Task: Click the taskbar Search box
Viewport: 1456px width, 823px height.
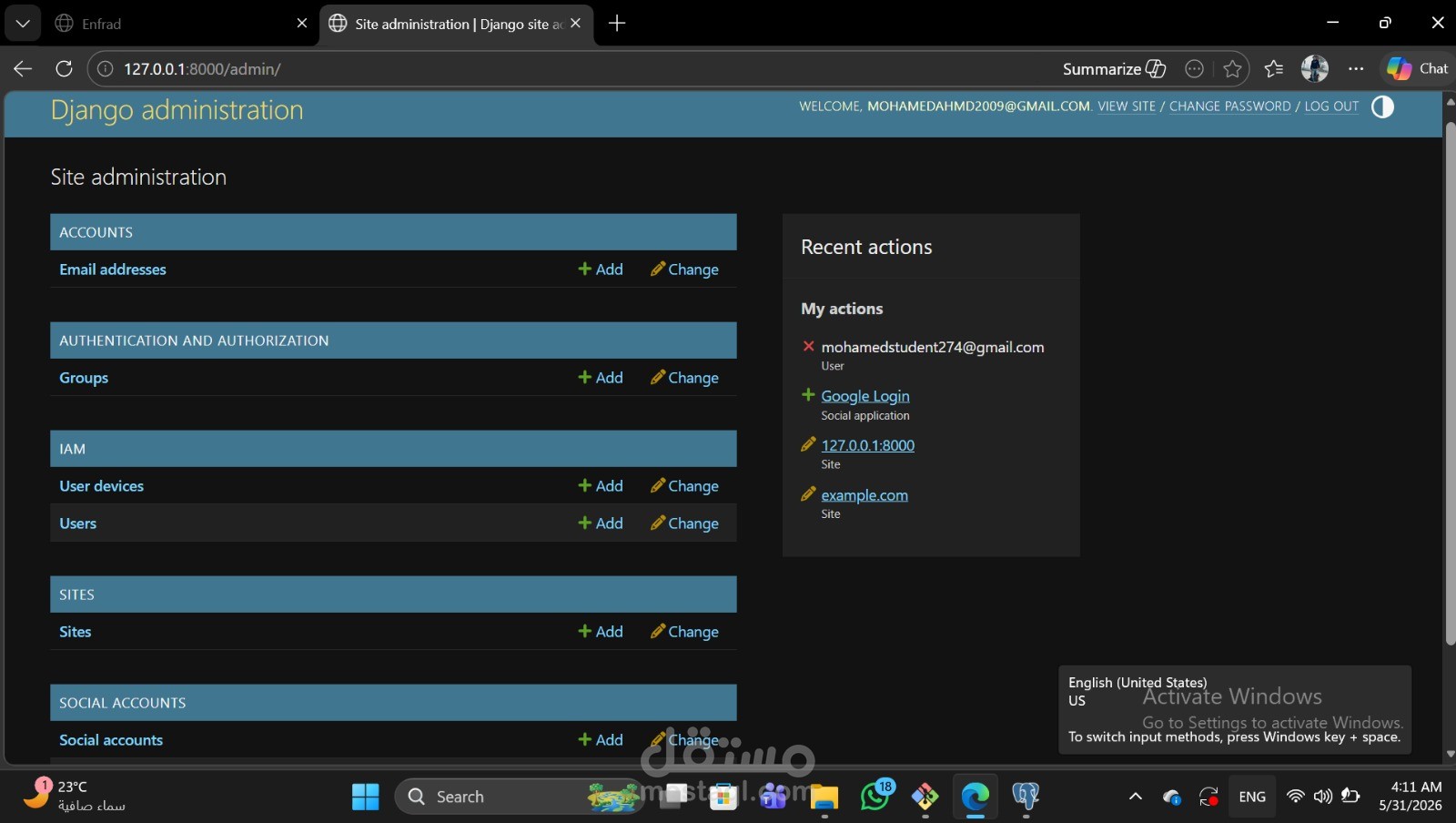Action: pyautogui.click(x=519, y=797)
